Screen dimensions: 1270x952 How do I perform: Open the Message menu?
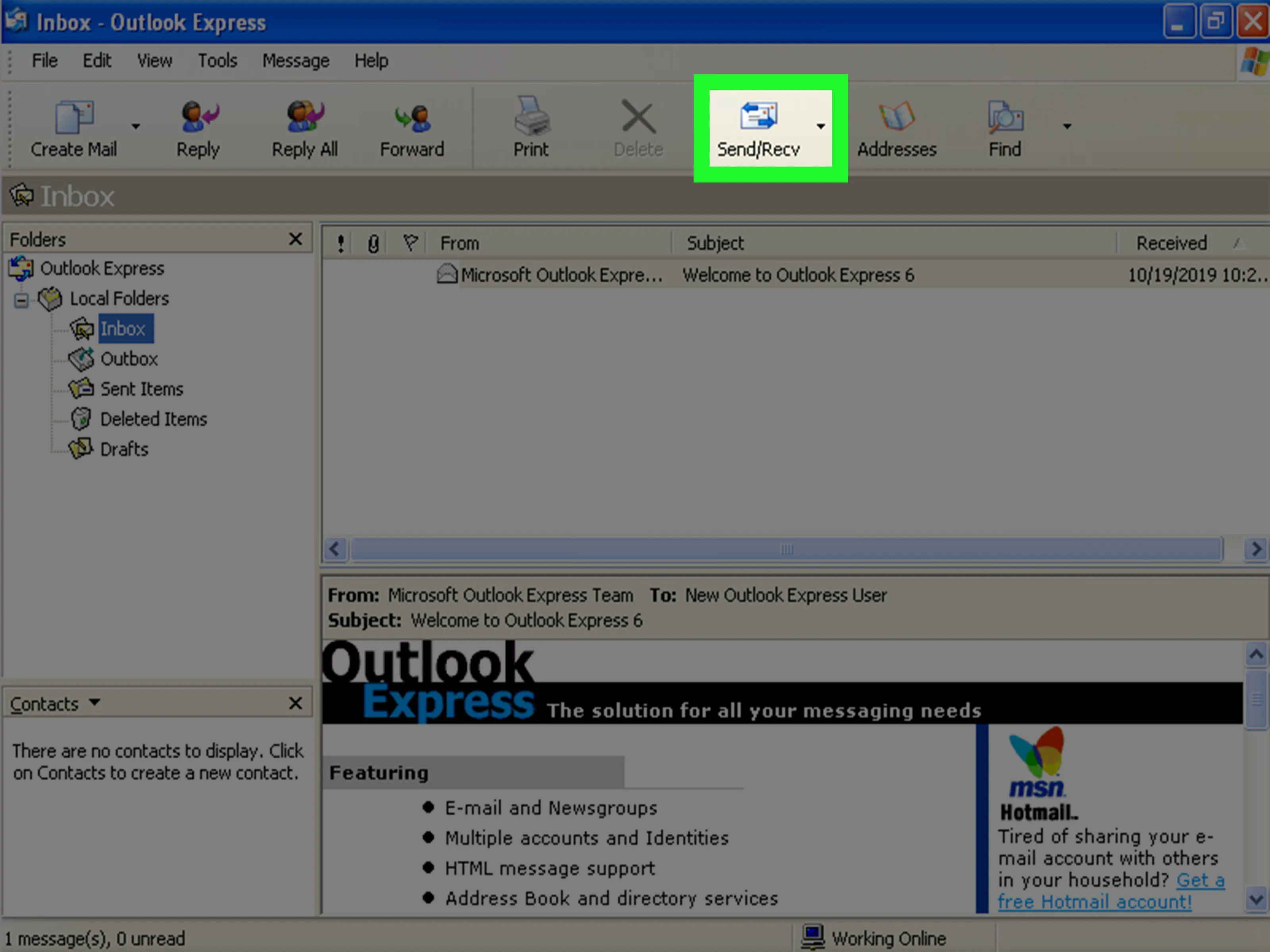[x=296, y=61]
